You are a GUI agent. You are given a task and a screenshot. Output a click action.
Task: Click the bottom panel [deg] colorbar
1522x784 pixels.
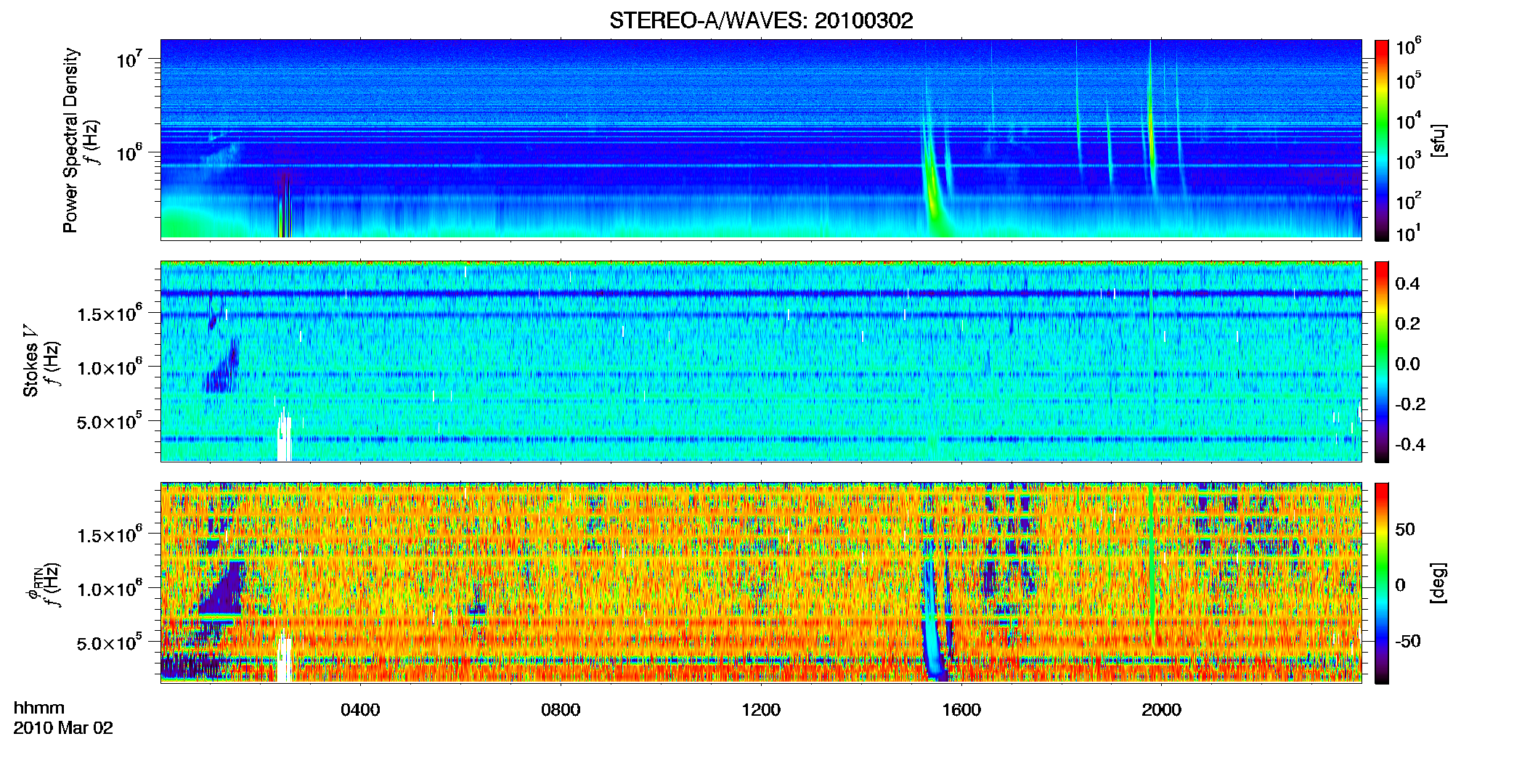pos(1381,583)
